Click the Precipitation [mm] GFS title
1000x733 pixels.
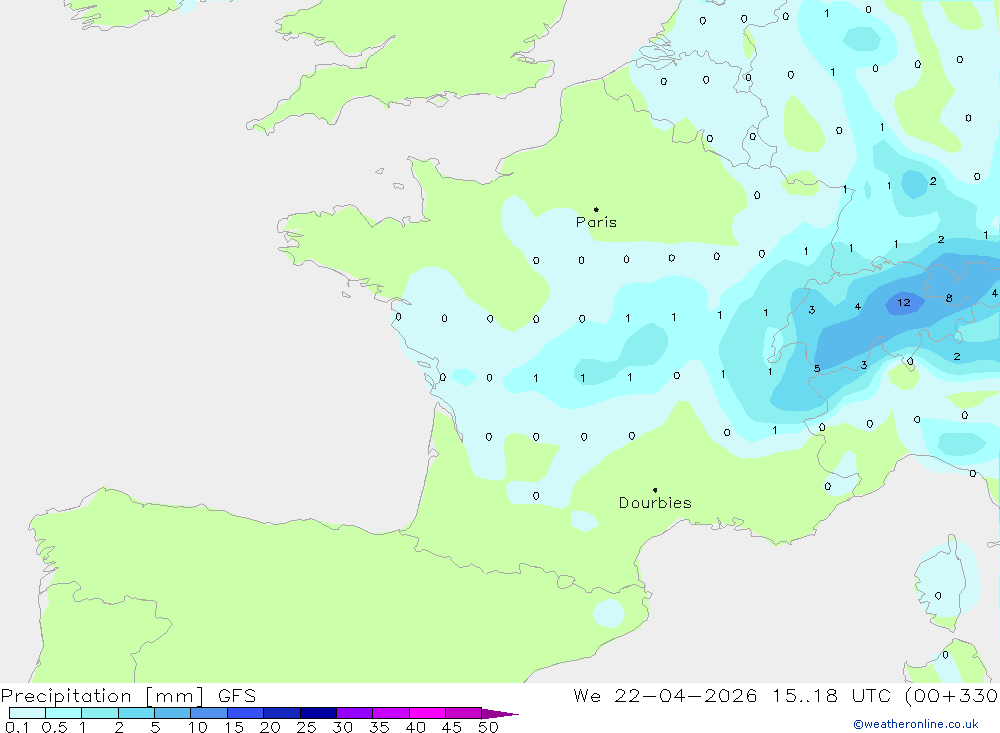(x=128, y=695)
